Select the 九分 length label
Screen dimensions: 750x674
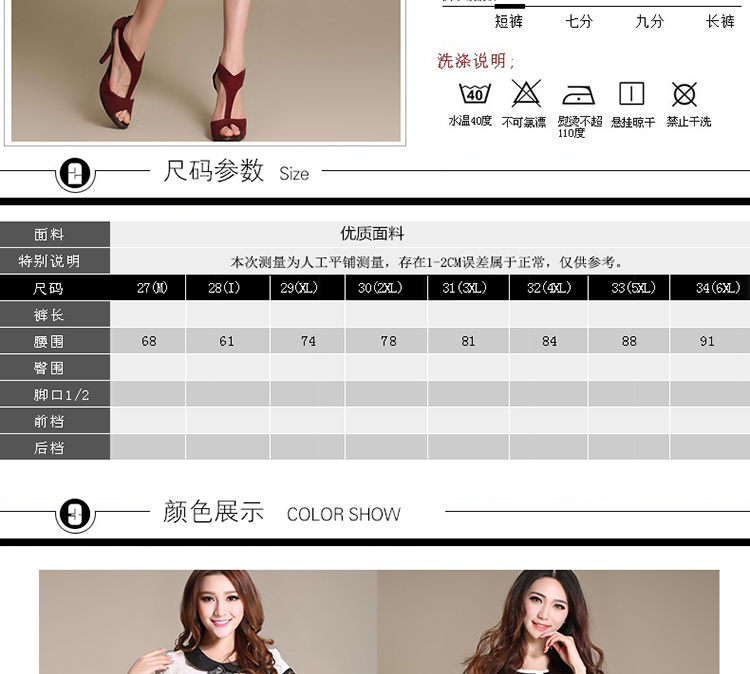(x=650, y=22)
